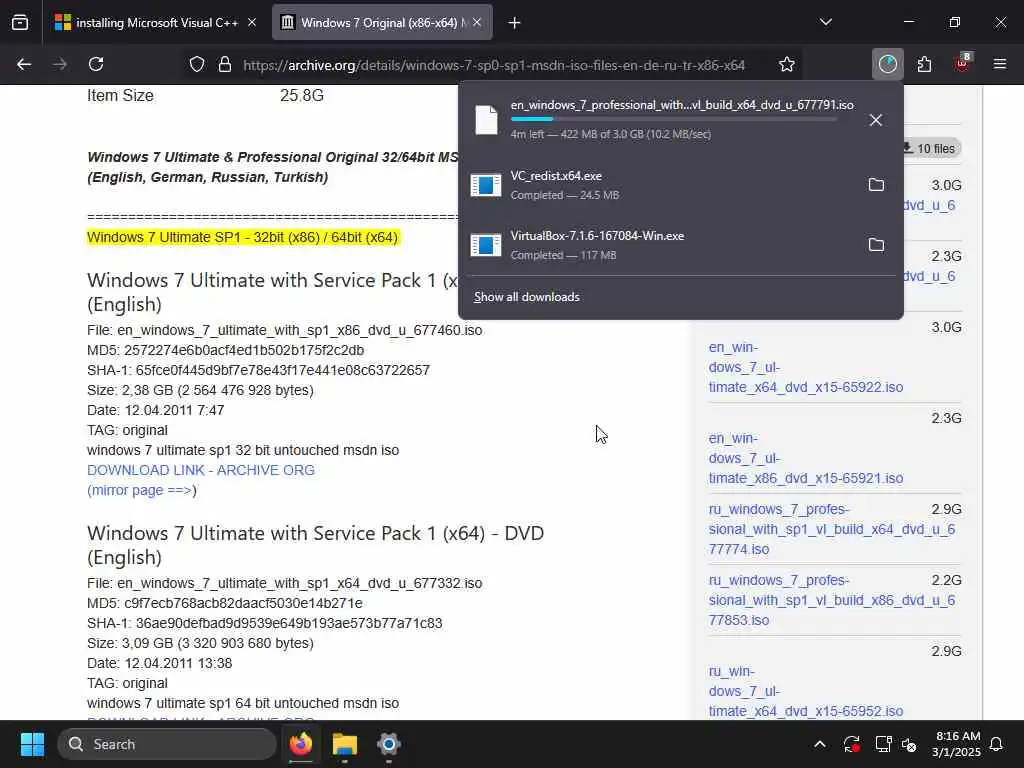Click the archive.org URL address bar
The image size is (1024, 768).
(494, 65)
